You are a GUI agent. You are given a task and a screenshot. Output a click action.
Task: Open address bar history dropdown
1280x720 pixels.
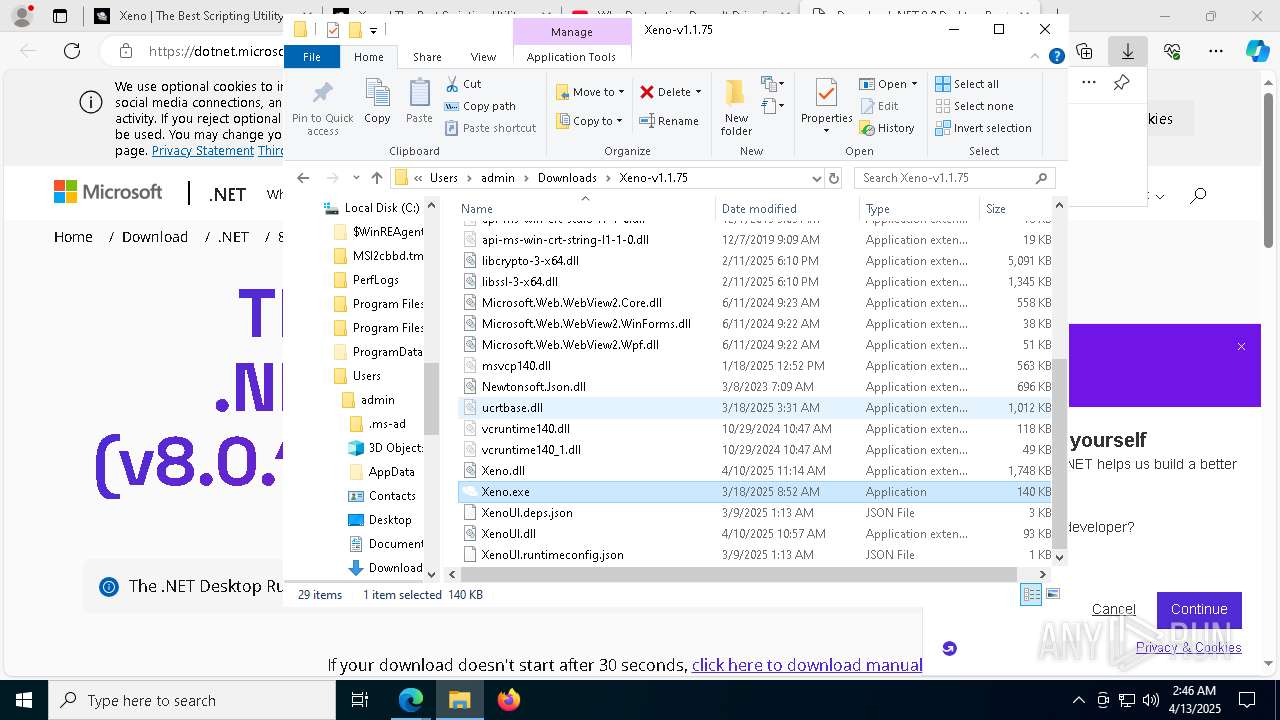[816, 178]
